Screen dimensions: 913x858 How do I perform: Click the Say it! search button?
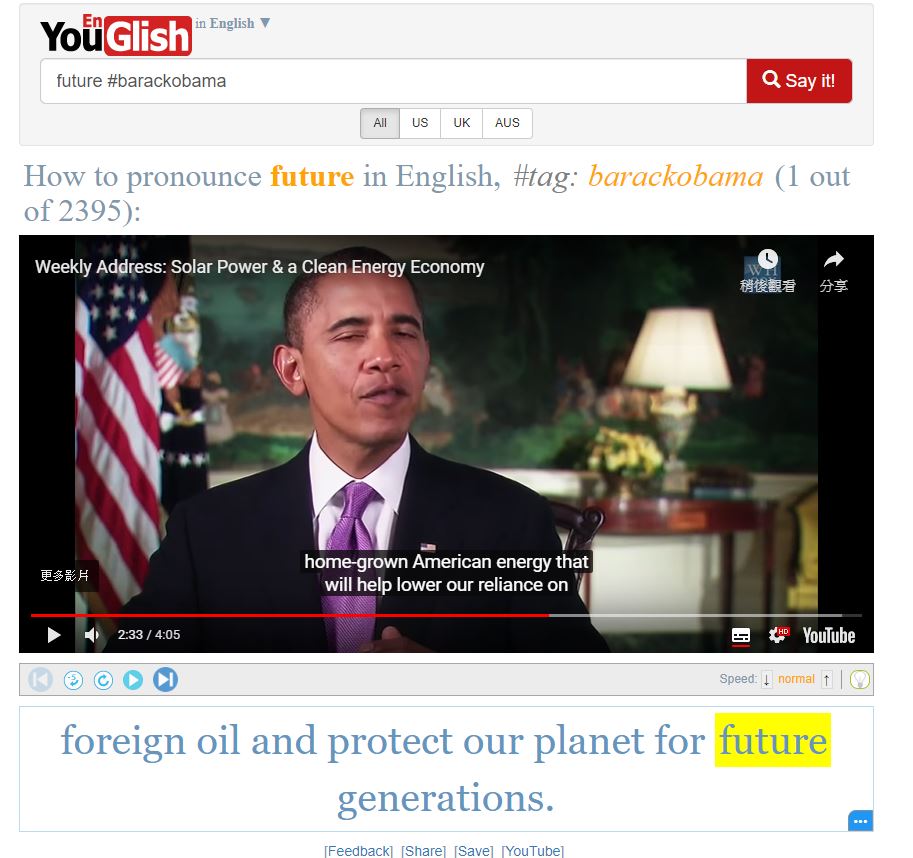[799, 81]
